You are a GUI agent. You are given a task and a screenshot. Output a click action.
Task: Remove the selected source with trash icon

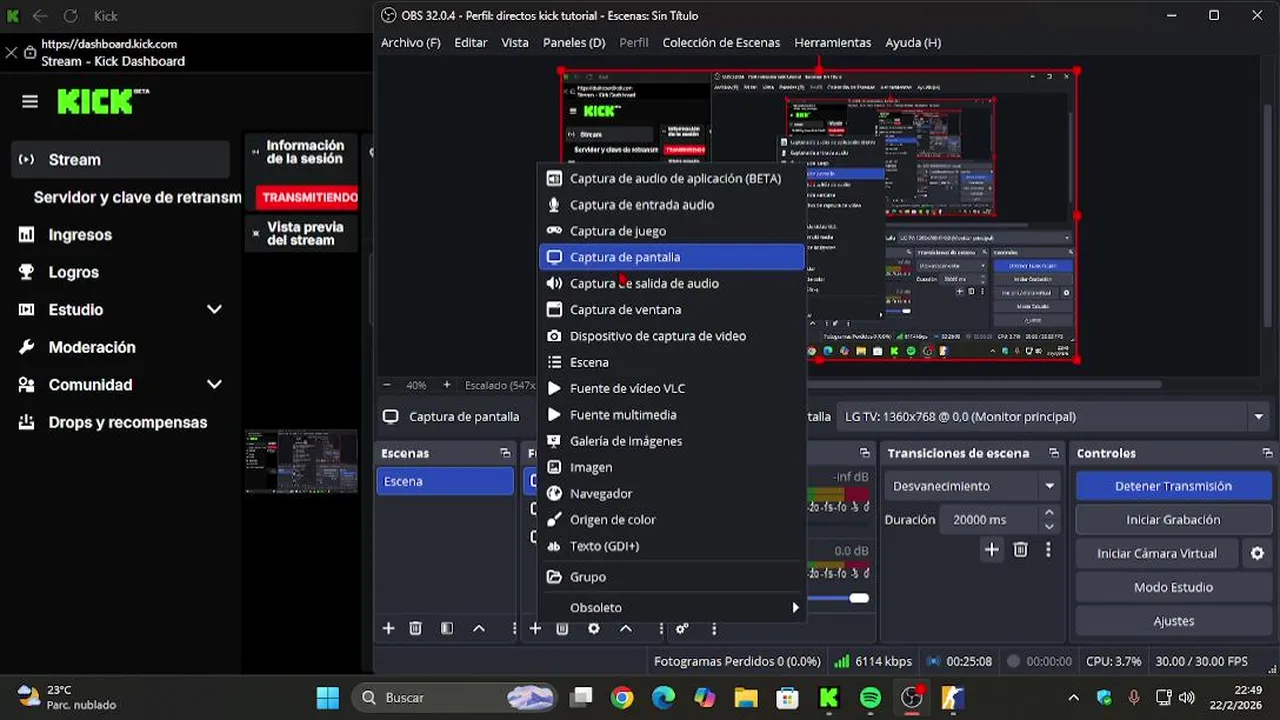click(x=562, y=628)
